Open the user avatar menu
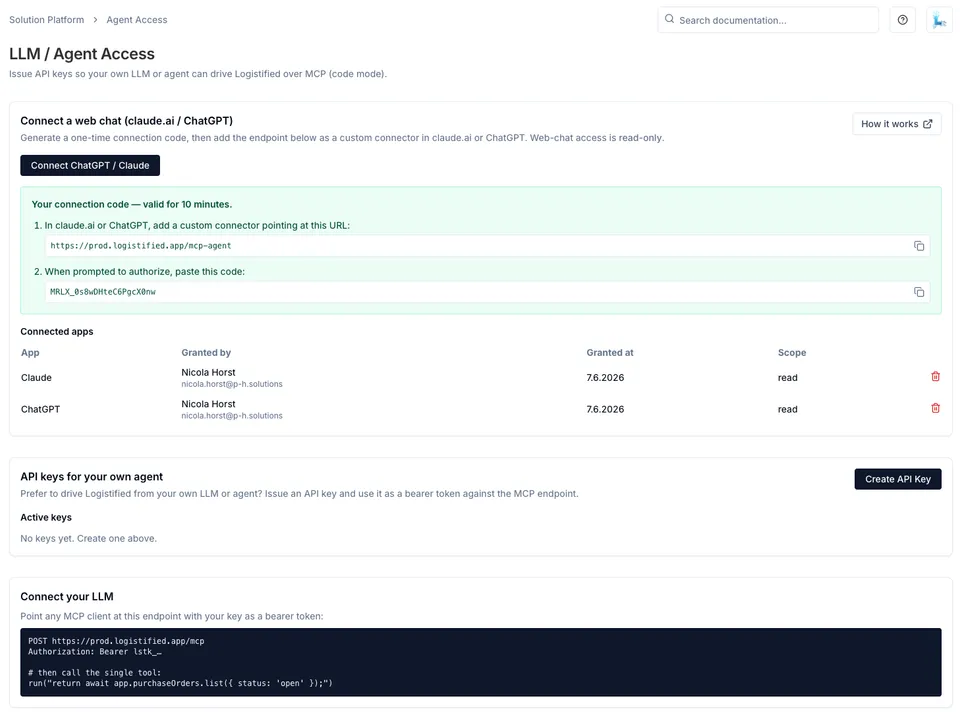The image size is (960, 715). 939,20
